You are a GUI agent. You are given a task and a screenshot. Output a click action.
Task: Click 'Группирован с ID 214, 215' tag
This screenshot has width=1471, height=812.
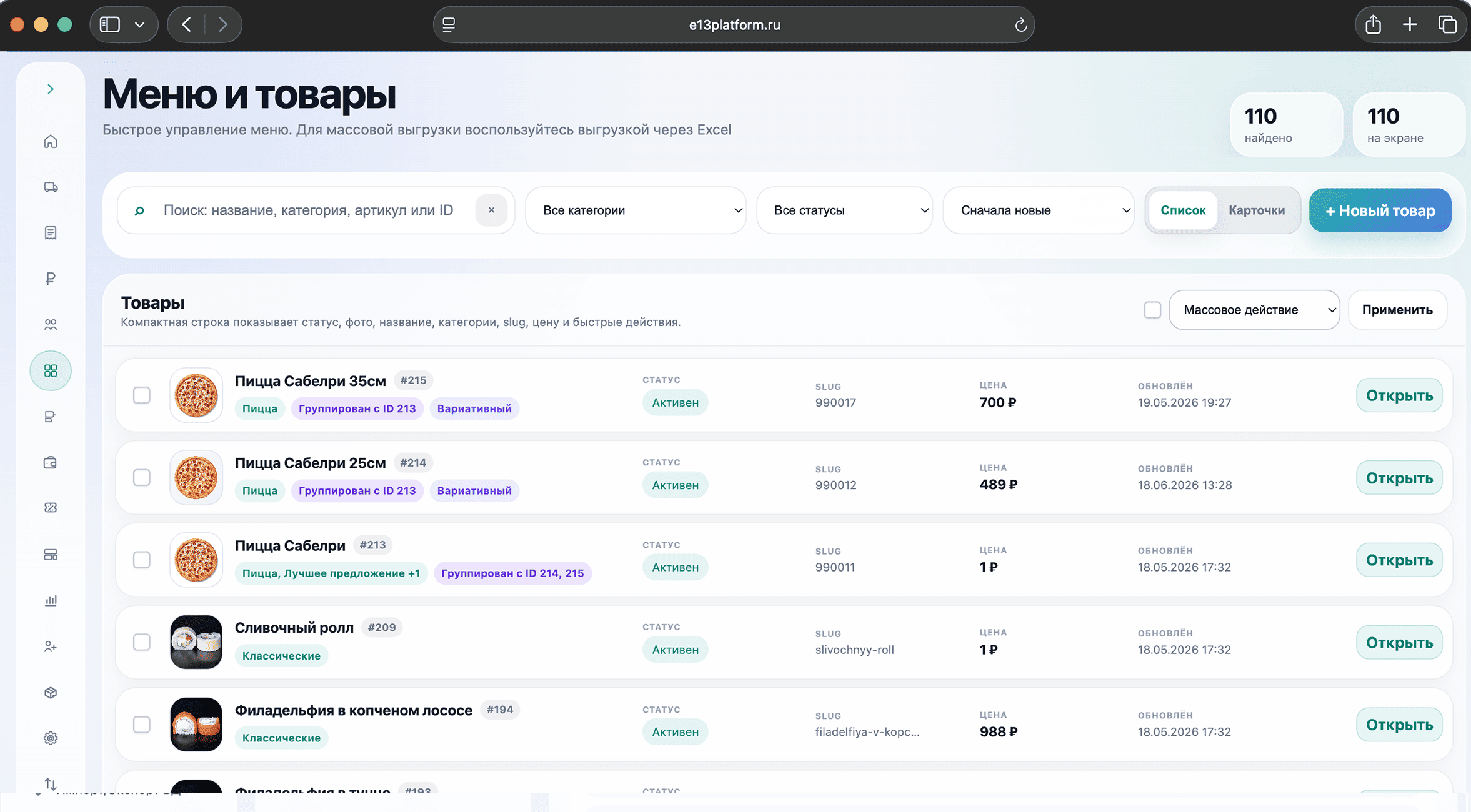point(512,573)
